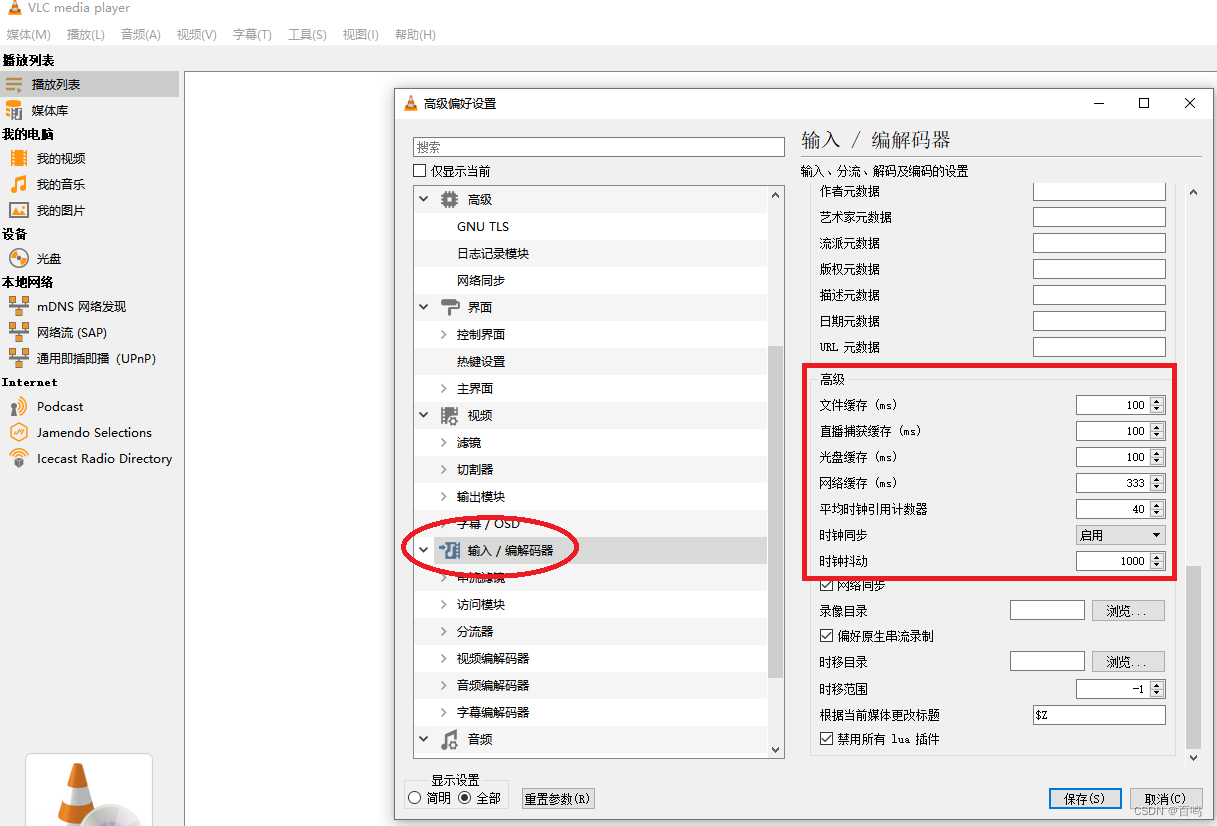Open the 时钟同步 dropdown
Viewport: 1217px width, 826px height.
pyautogui.click(x=1120, y=535)
